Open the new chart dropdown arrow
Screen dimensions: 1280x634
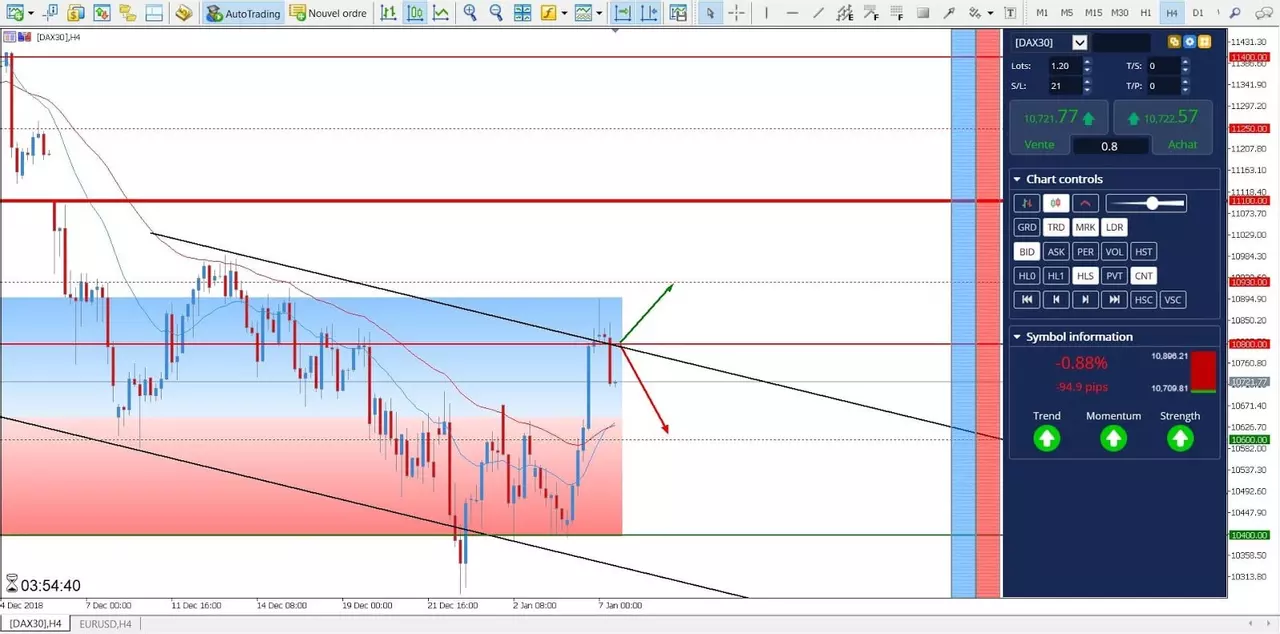[31, 13]
